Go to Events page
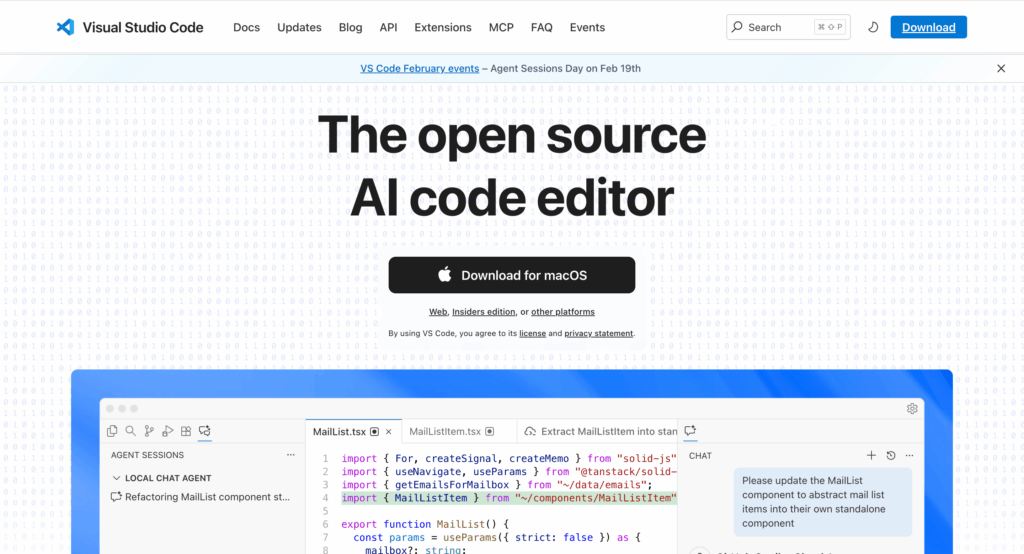Screen dimensions: 1024x554 pyautogui.click(x=587, y=27)
